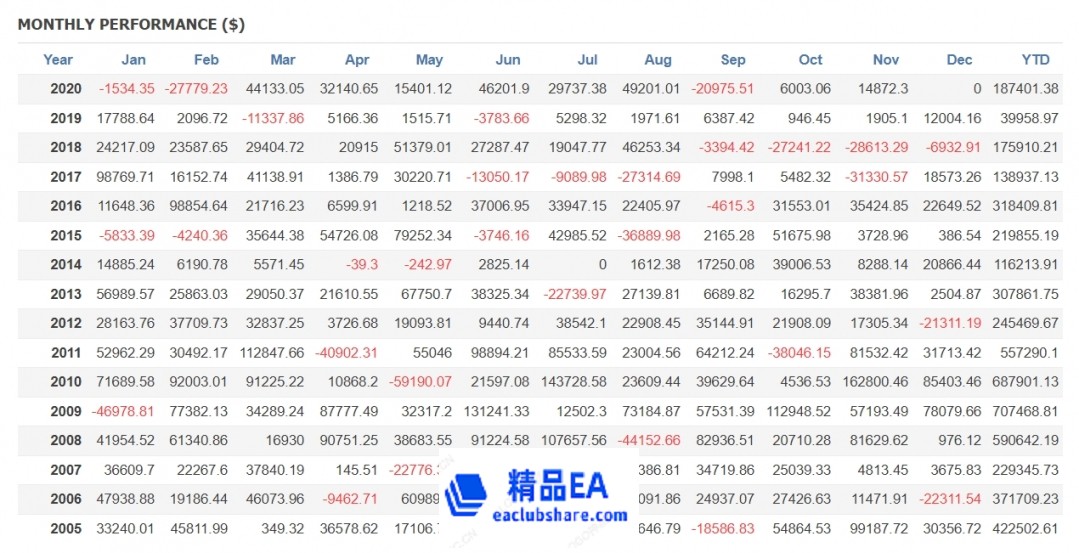Select 2020 YTD value 187401.38

point(1025,89)
